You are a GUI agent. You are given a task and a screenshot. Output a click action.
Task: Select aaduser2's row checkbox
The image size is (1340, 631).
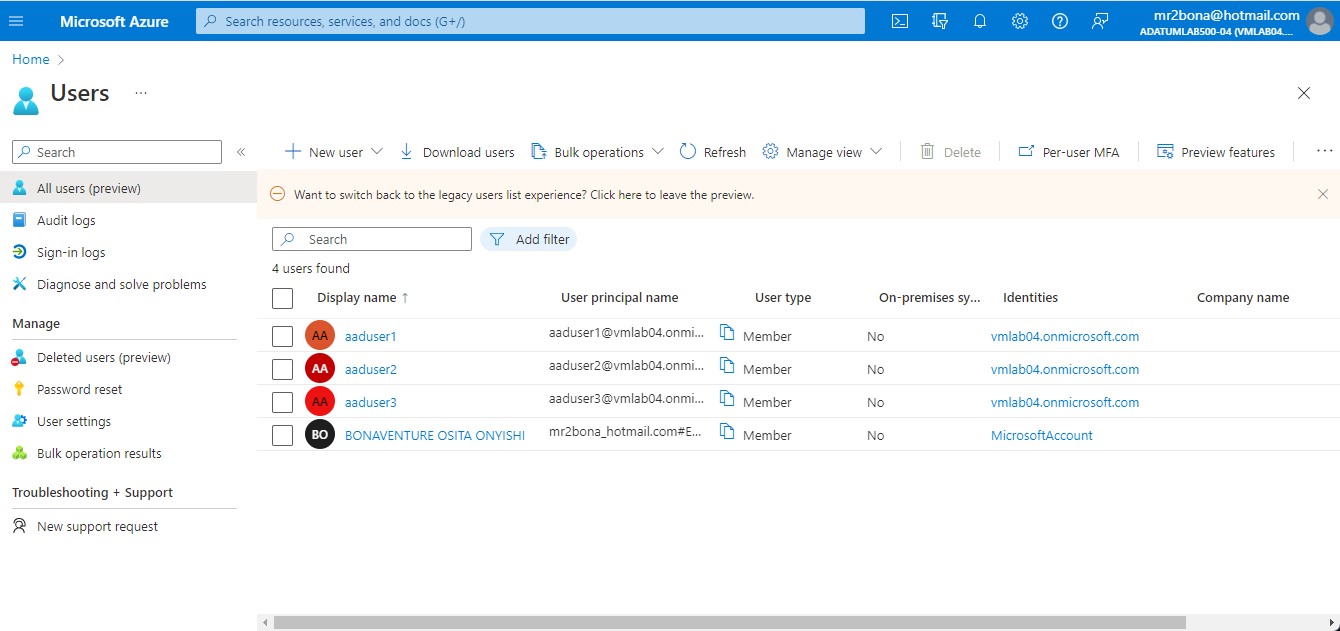[x=282, y=368]
